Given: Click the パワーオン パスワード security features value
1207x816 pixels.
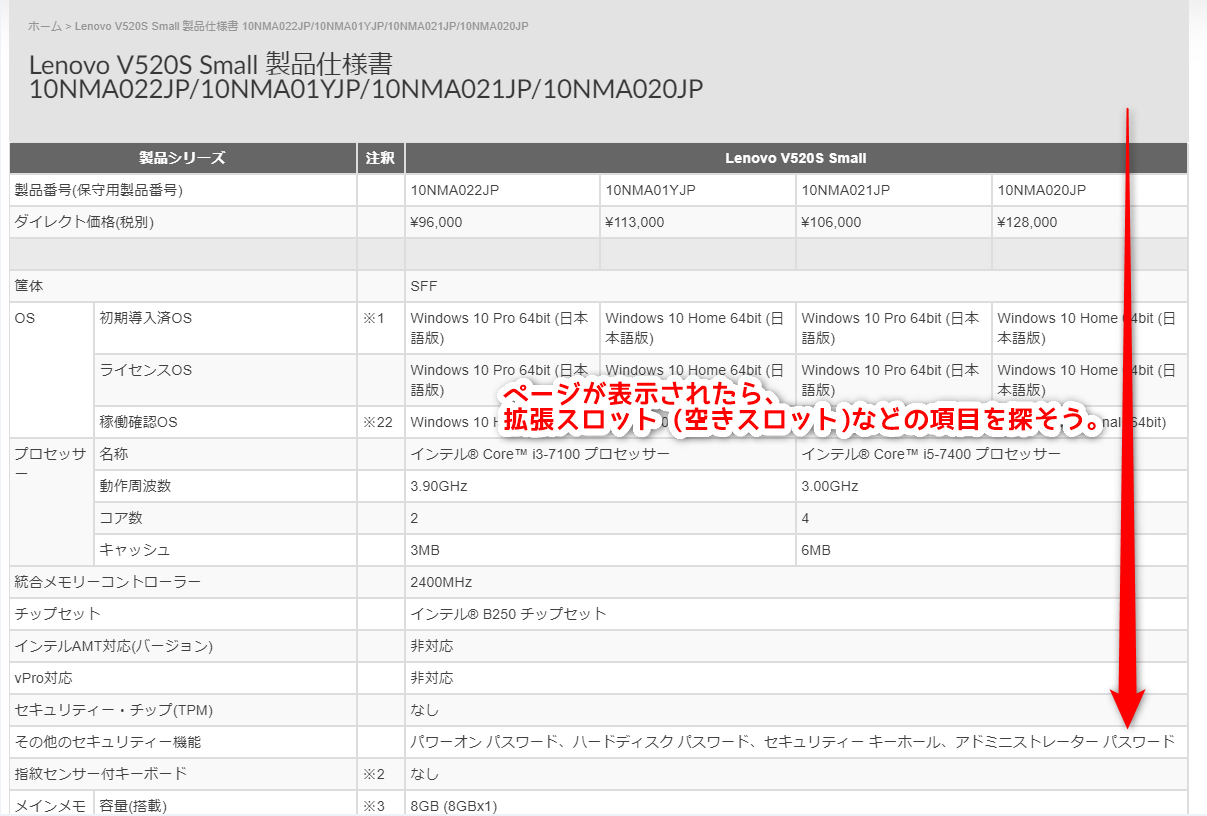Looking at the screenshot, I should pos(792,742).
